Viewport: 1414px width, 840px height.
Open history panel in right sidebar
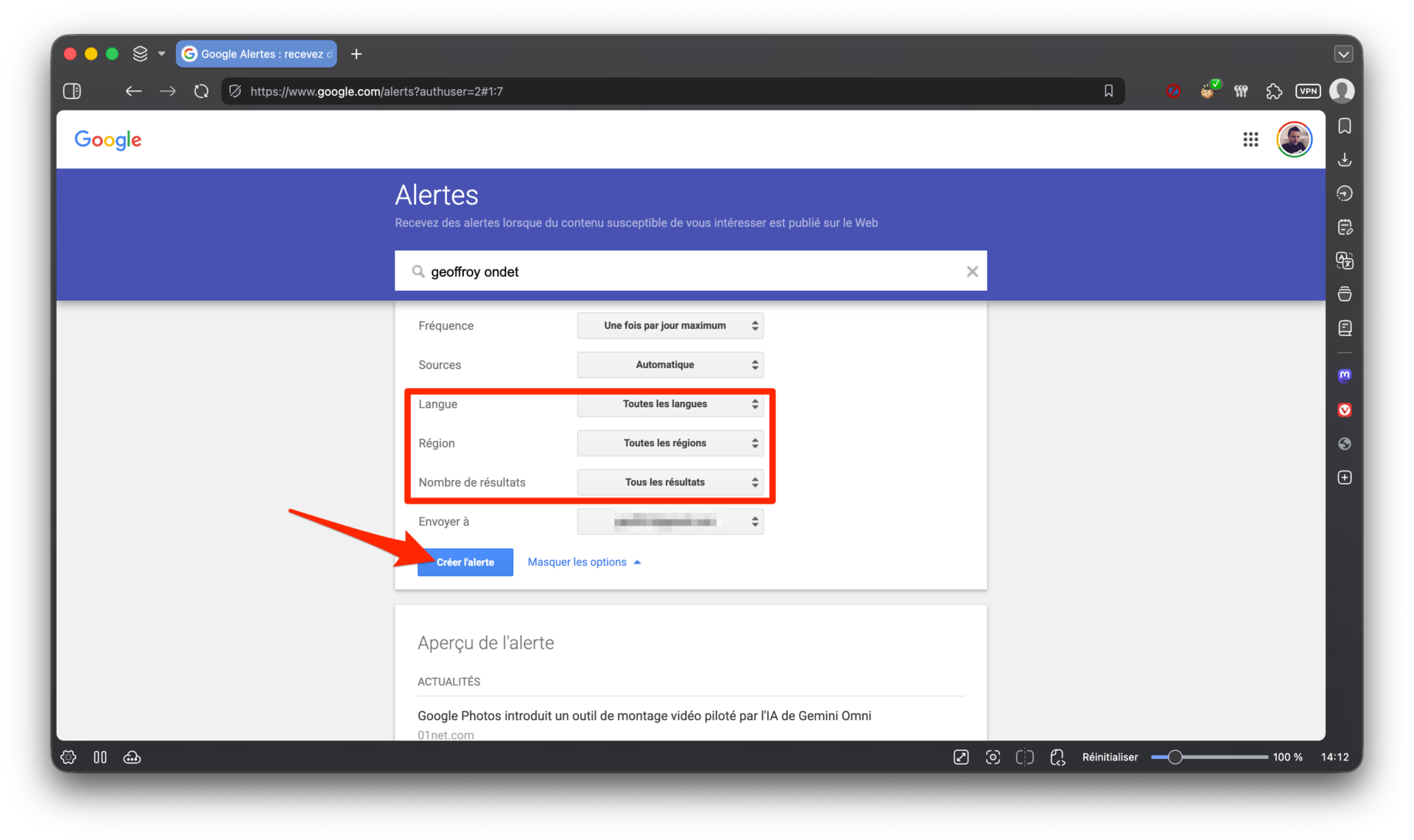[1345, 194]
